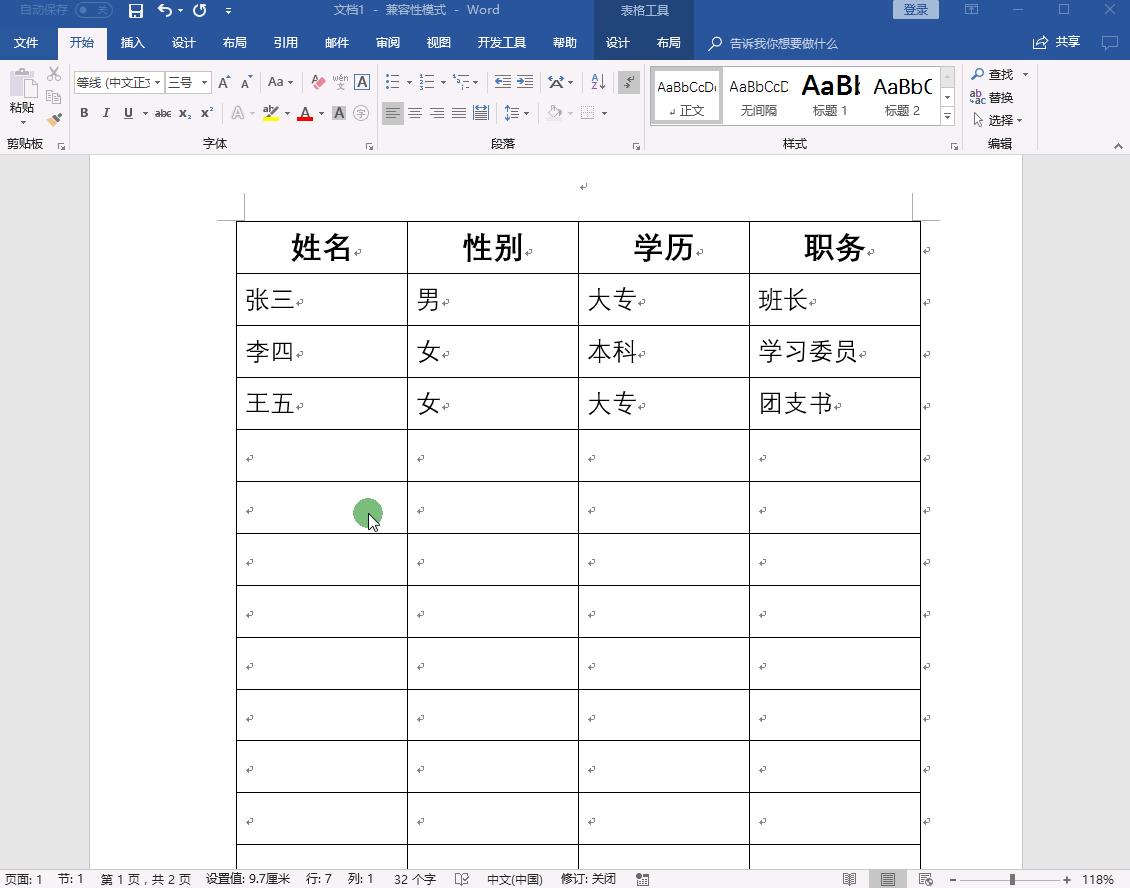Toggle bold formatting in the font group
This screenshot has width=1130, height=888.
(84, 113)
